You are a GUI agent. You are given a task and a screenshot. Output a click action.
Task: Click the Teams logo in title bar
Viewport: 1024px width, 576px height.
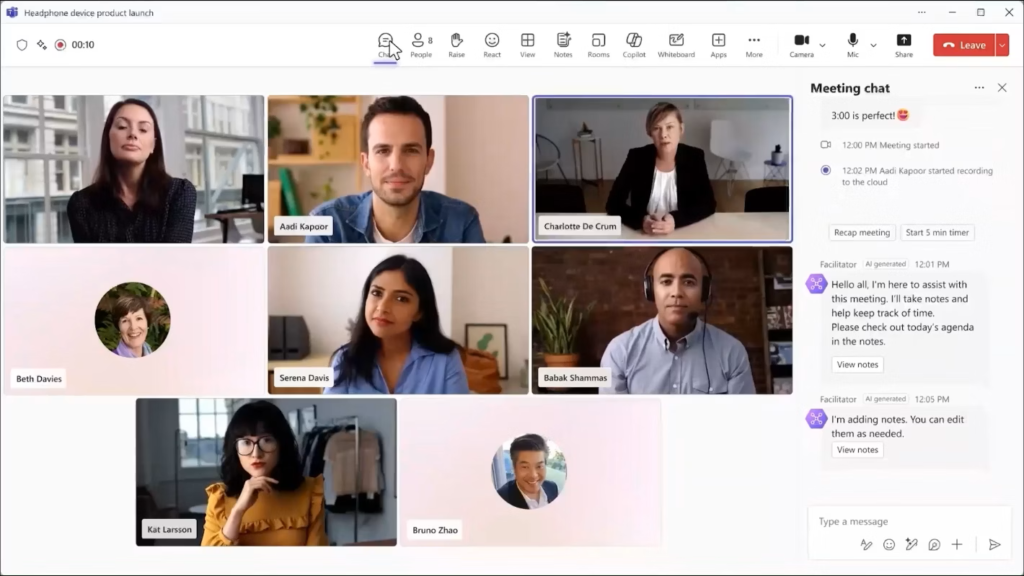tap(12, 12)
